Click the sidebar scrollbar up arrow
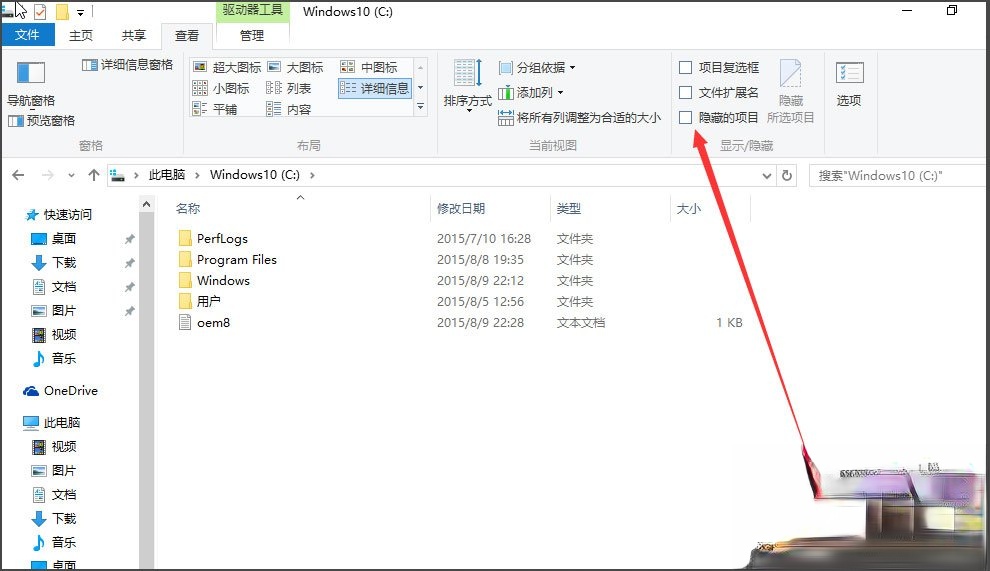This screenshot has width=990, height=571. 146,204
